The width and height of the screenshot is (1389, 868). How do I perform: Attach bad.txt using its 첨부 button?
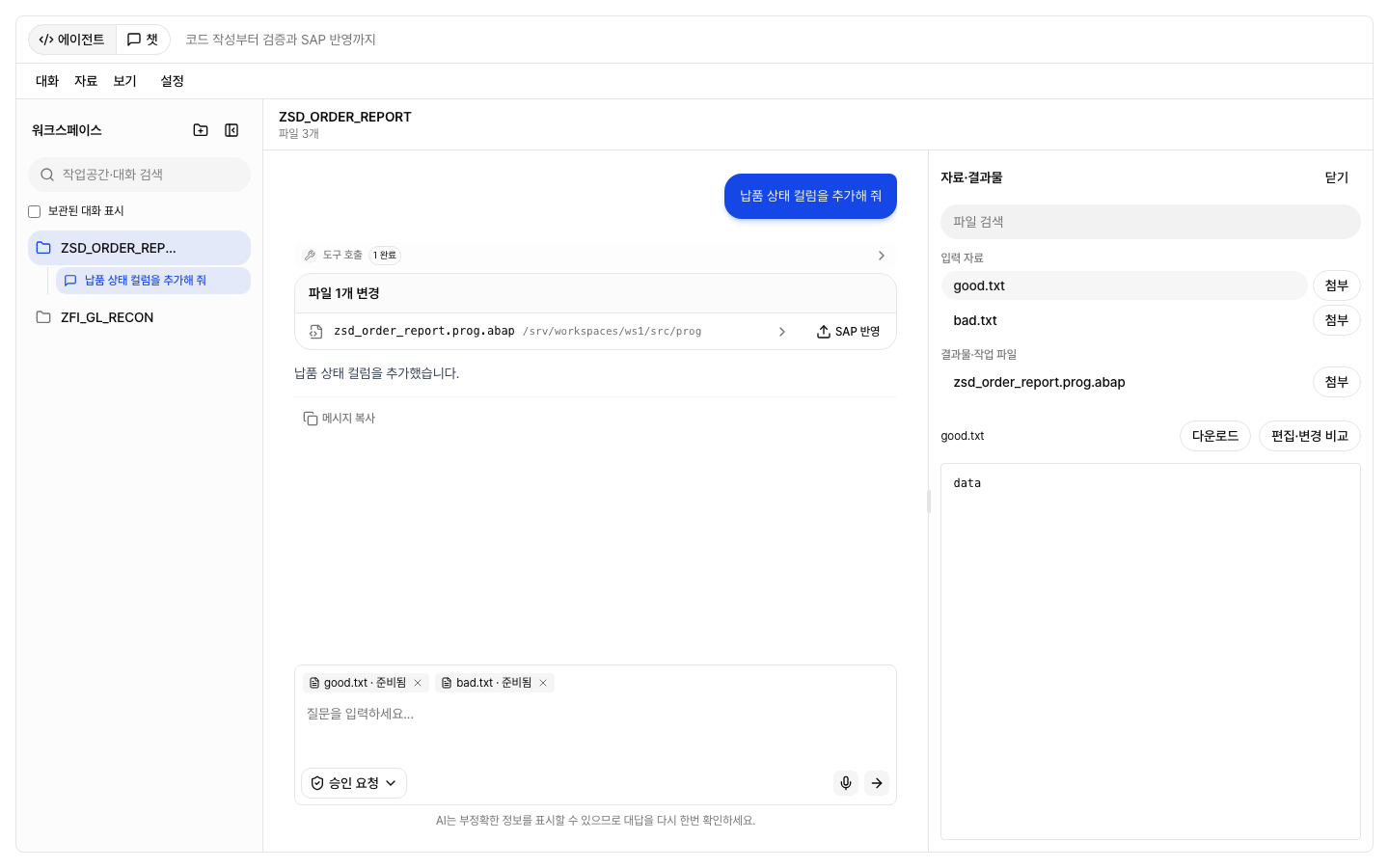point(1337,320)
